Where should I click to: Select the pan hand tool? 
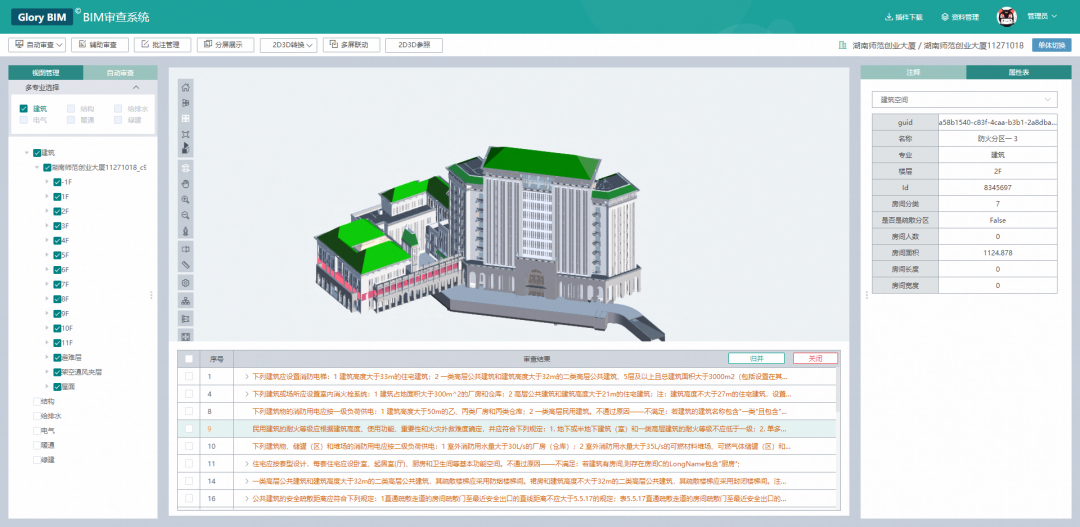tap(186, 184)
